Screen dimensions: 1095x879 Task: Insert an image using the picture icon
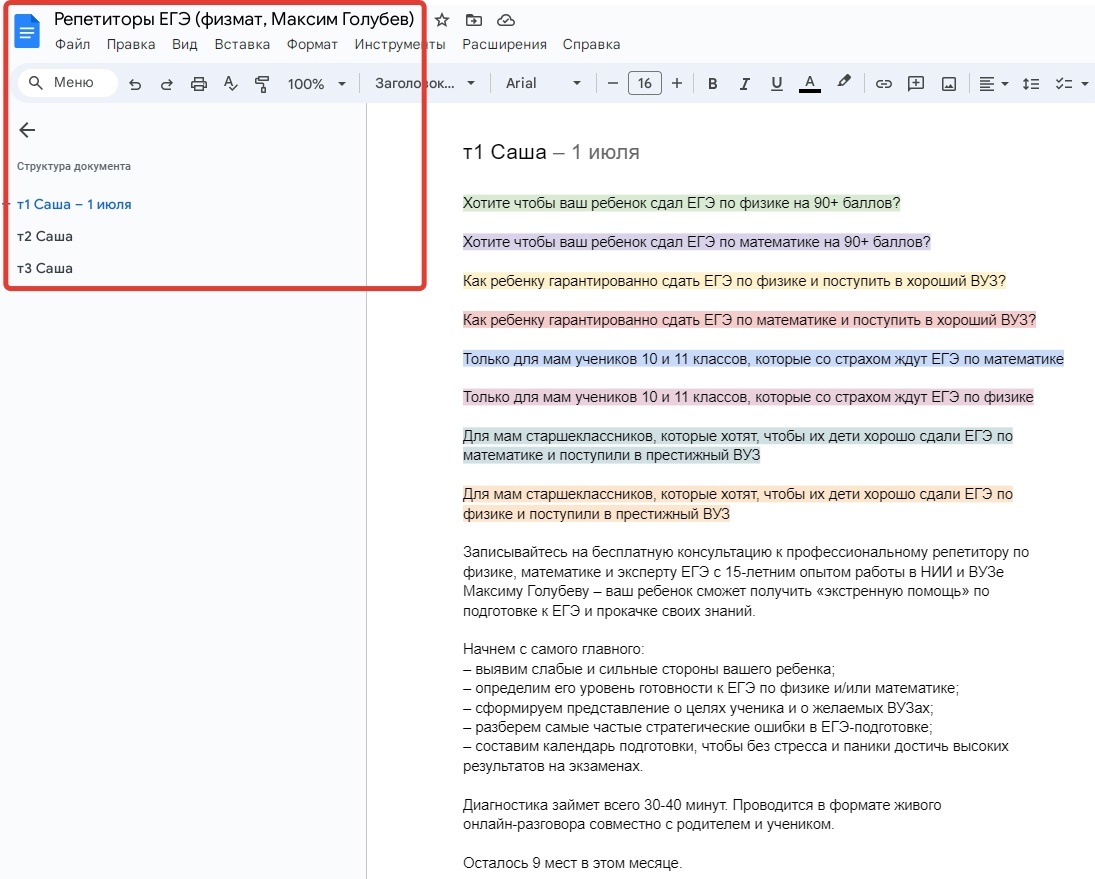click(948, 84)
